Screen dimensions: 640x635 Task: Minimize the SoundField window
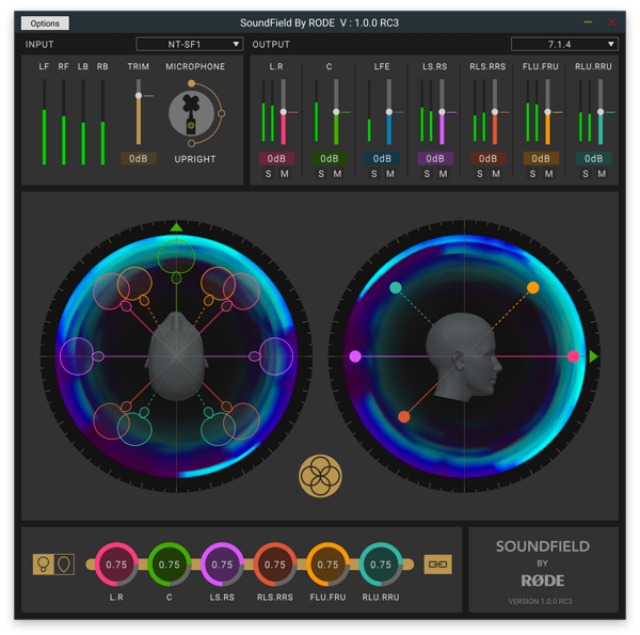pyautogui.click(x=588, y=22)
